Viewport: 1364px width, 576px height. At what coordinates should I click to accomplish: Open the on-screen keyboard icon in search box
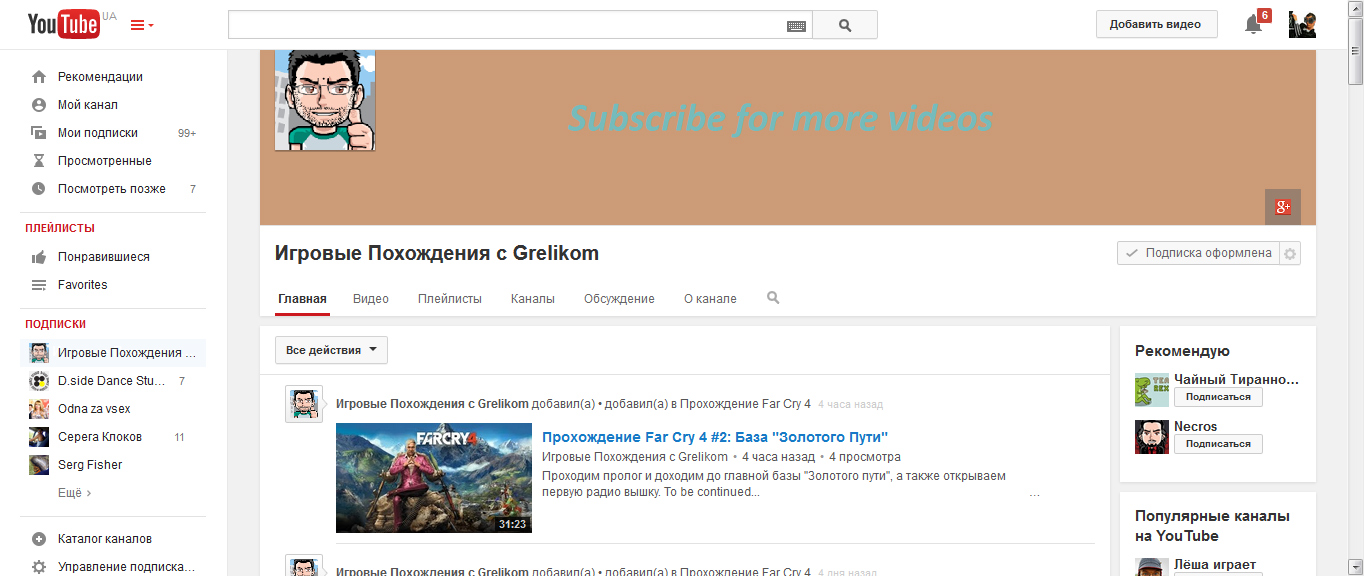point(796,26)
